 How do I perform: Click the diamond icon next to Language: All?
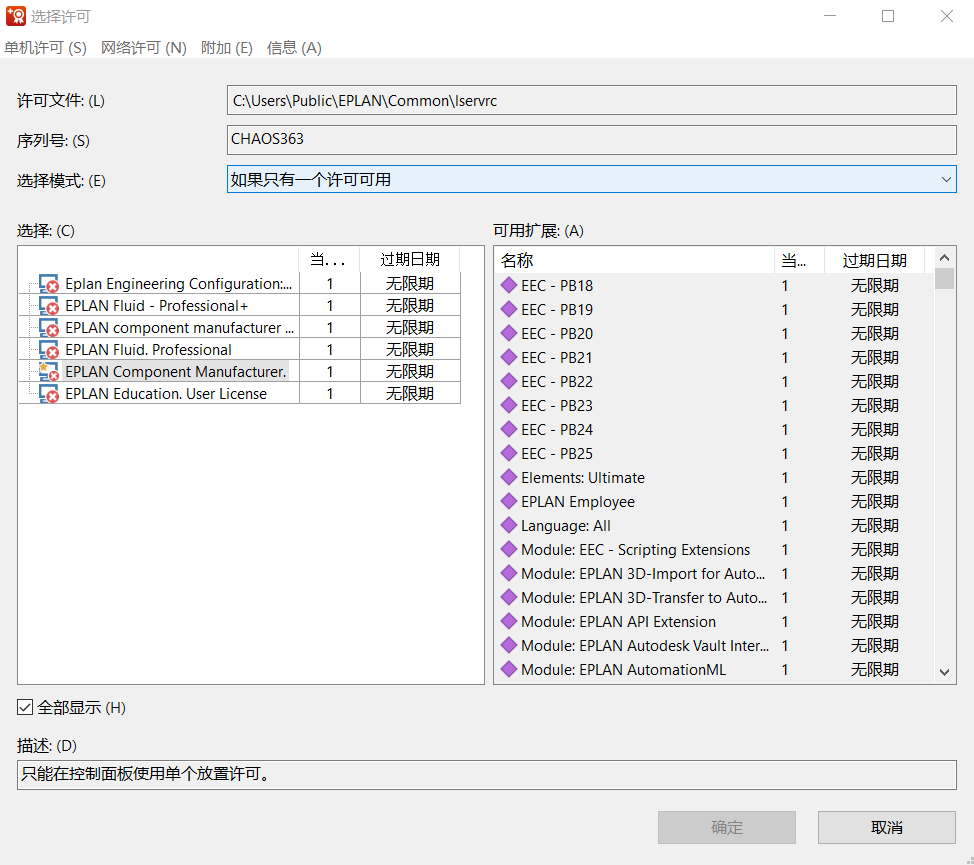[x=508, y=526]
